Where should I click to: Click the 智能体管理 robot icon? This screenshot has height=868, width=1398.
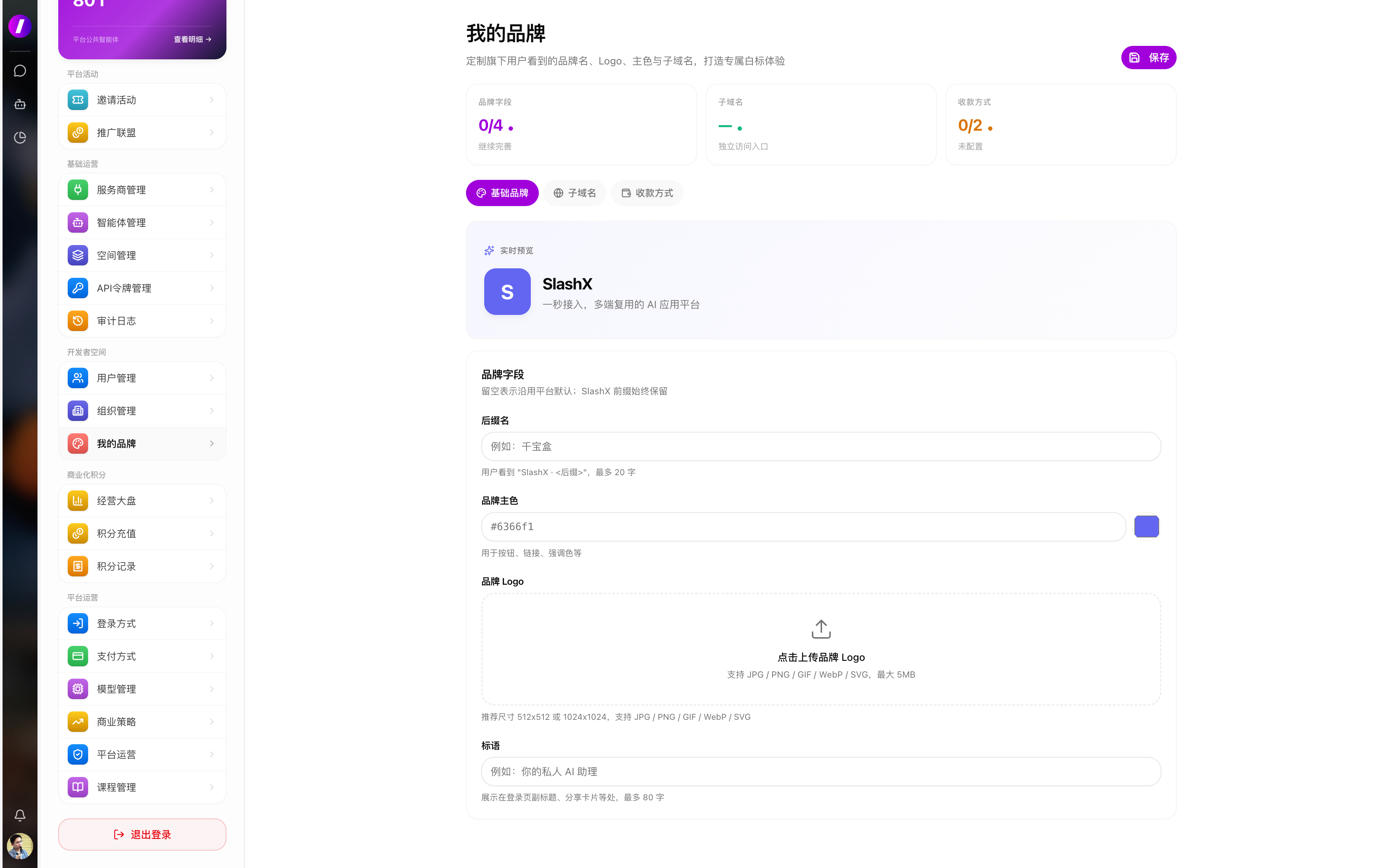pyautogui.click(x=78, y=223)
